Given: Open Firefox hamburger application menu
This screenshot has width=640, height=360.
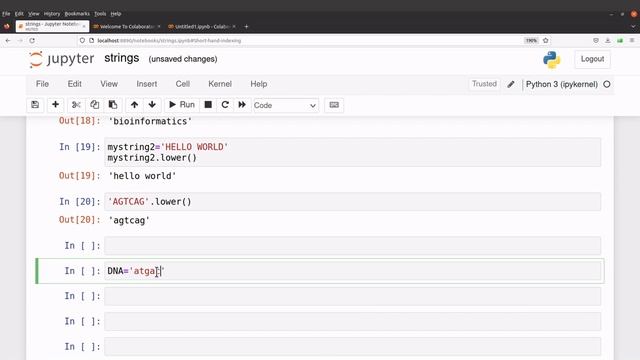Looking at the screenshot, I should (632, 40).
